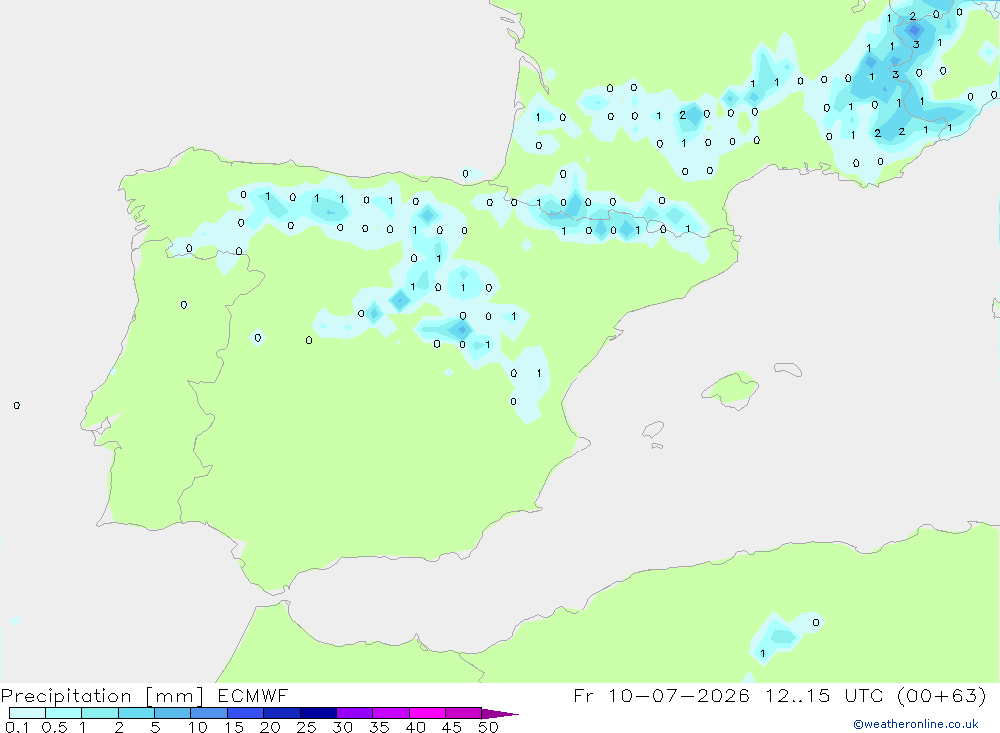Click the '0.1' legend scale label
Screen dimensions: 1000x733
click(x=17, y=727)
